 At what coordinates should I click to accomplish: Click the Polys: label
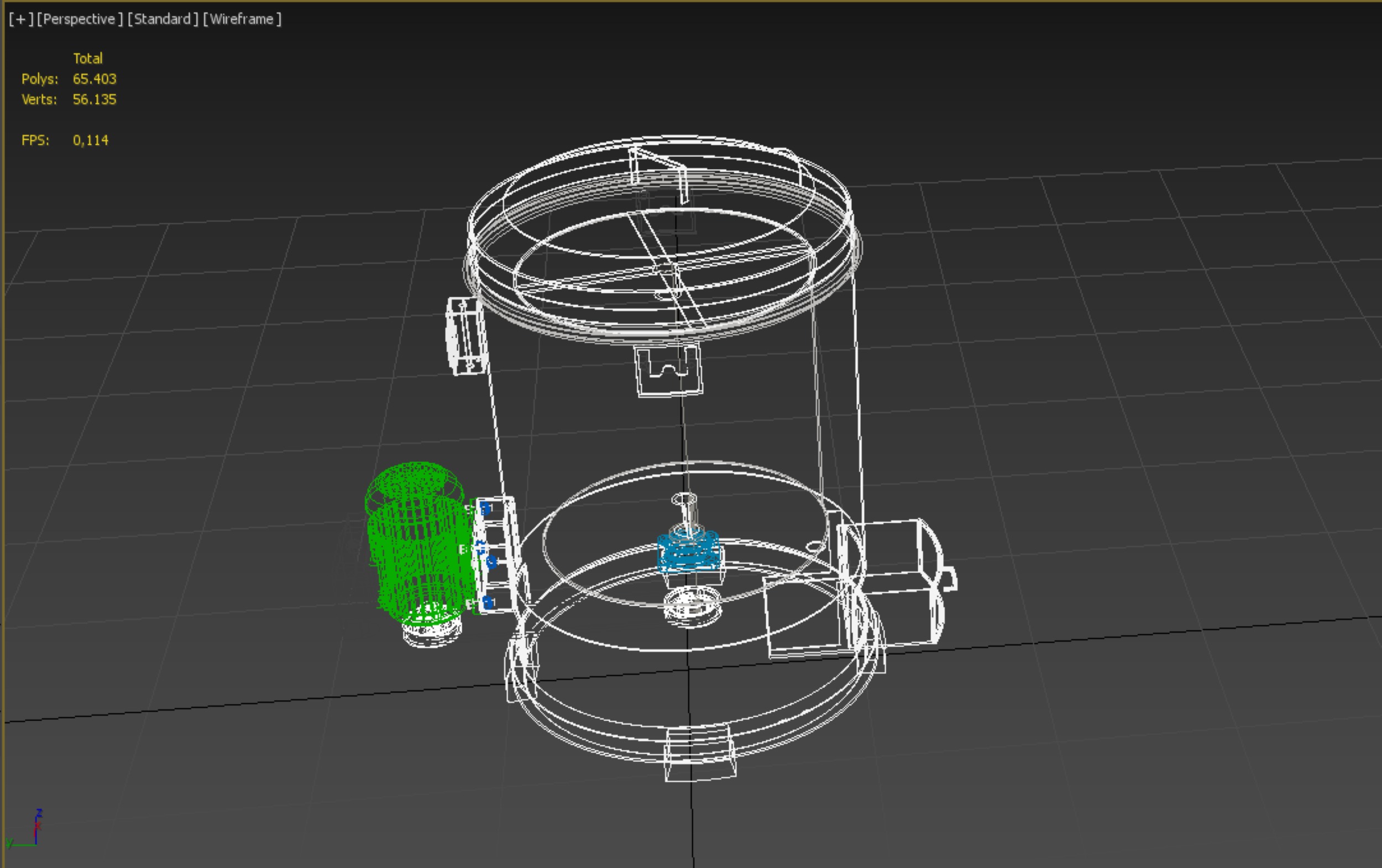[x=40, y=78]
